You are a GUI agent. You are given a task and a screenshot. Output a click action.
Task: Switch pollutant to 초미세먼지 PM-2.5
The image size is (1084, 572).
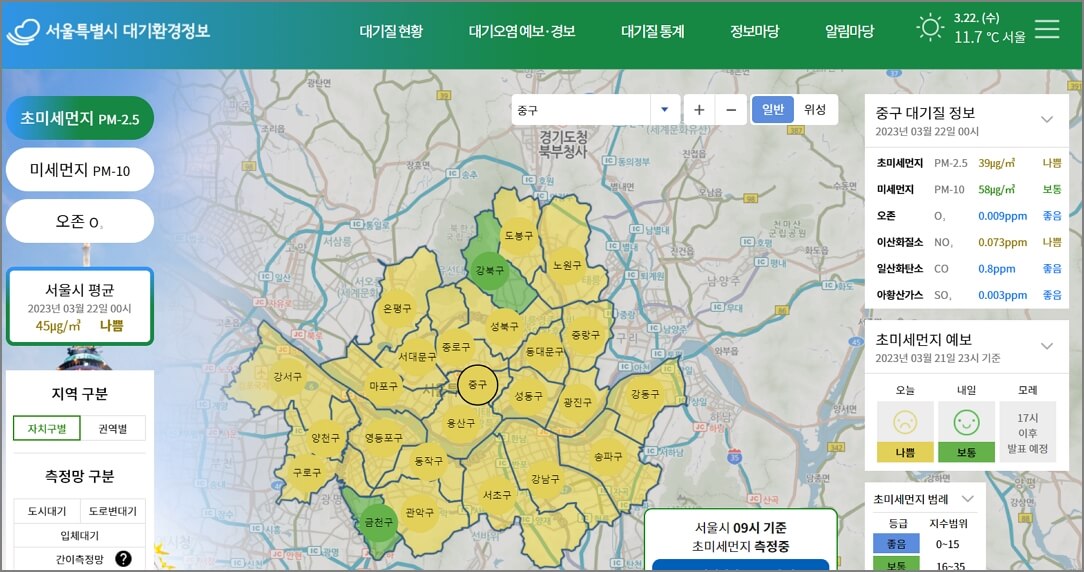(x=80, y=118)
